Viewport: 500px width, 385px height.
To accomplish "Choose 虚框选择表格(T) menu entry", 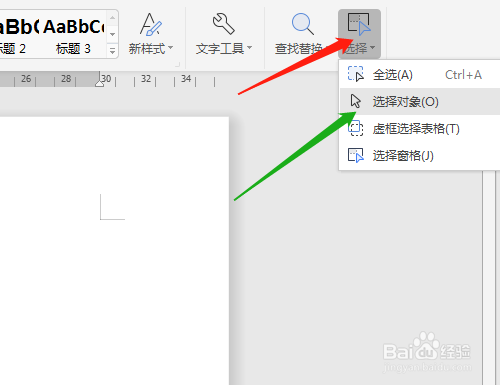I will coord(419,129).
